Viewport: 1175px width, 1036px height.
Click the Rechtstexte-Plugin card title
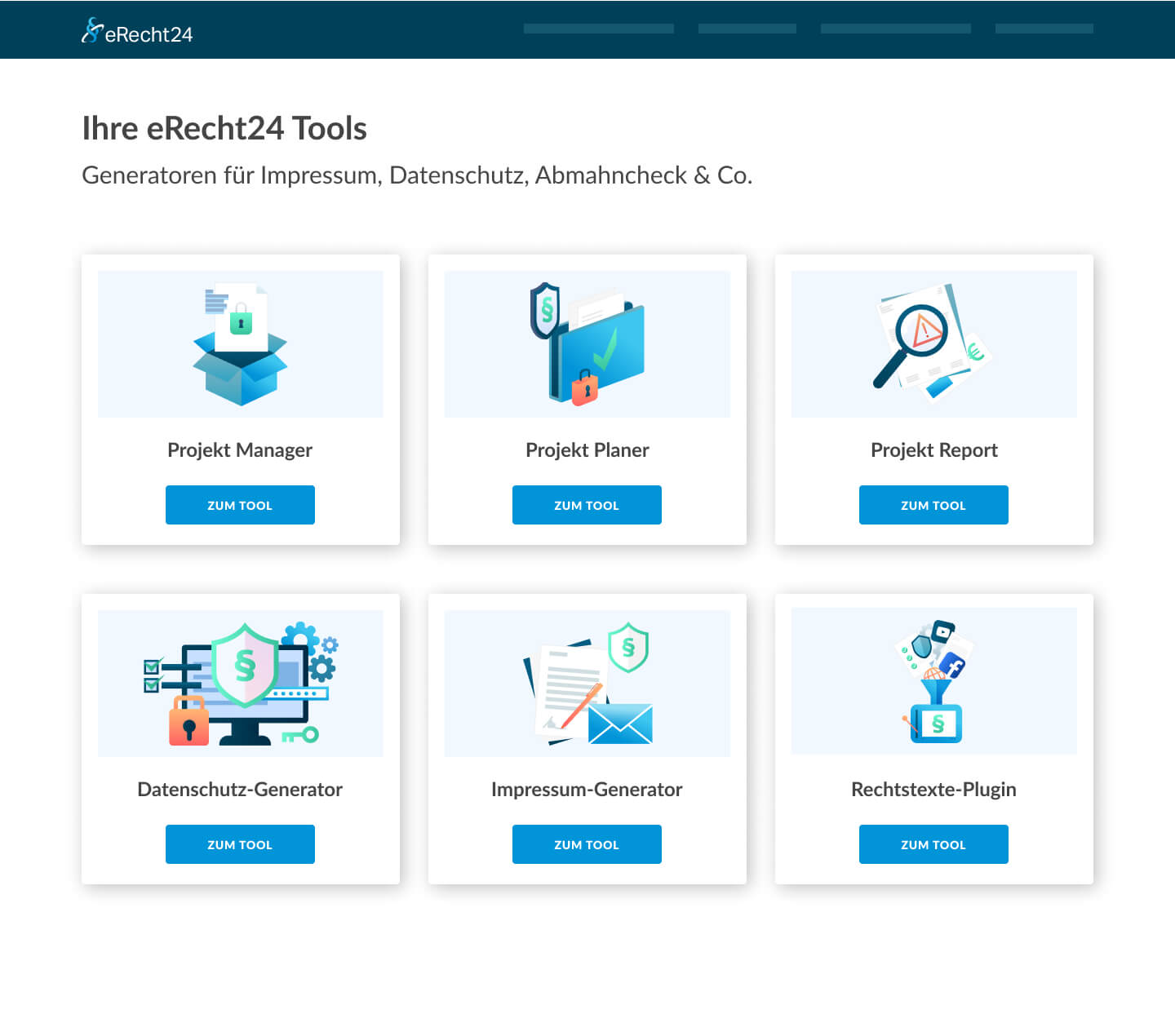point(933,790)
